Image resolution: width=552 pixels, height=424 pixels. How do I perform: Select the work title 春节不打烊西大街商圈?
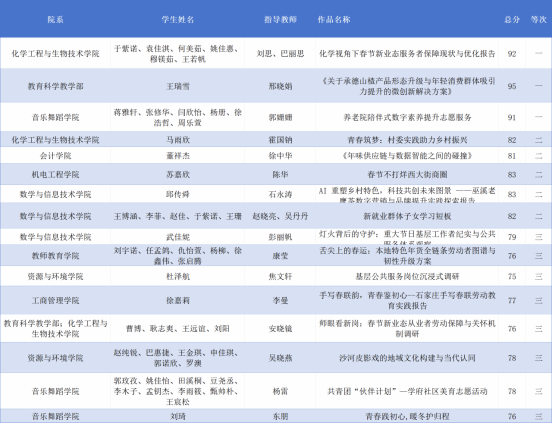click(407, 175)
